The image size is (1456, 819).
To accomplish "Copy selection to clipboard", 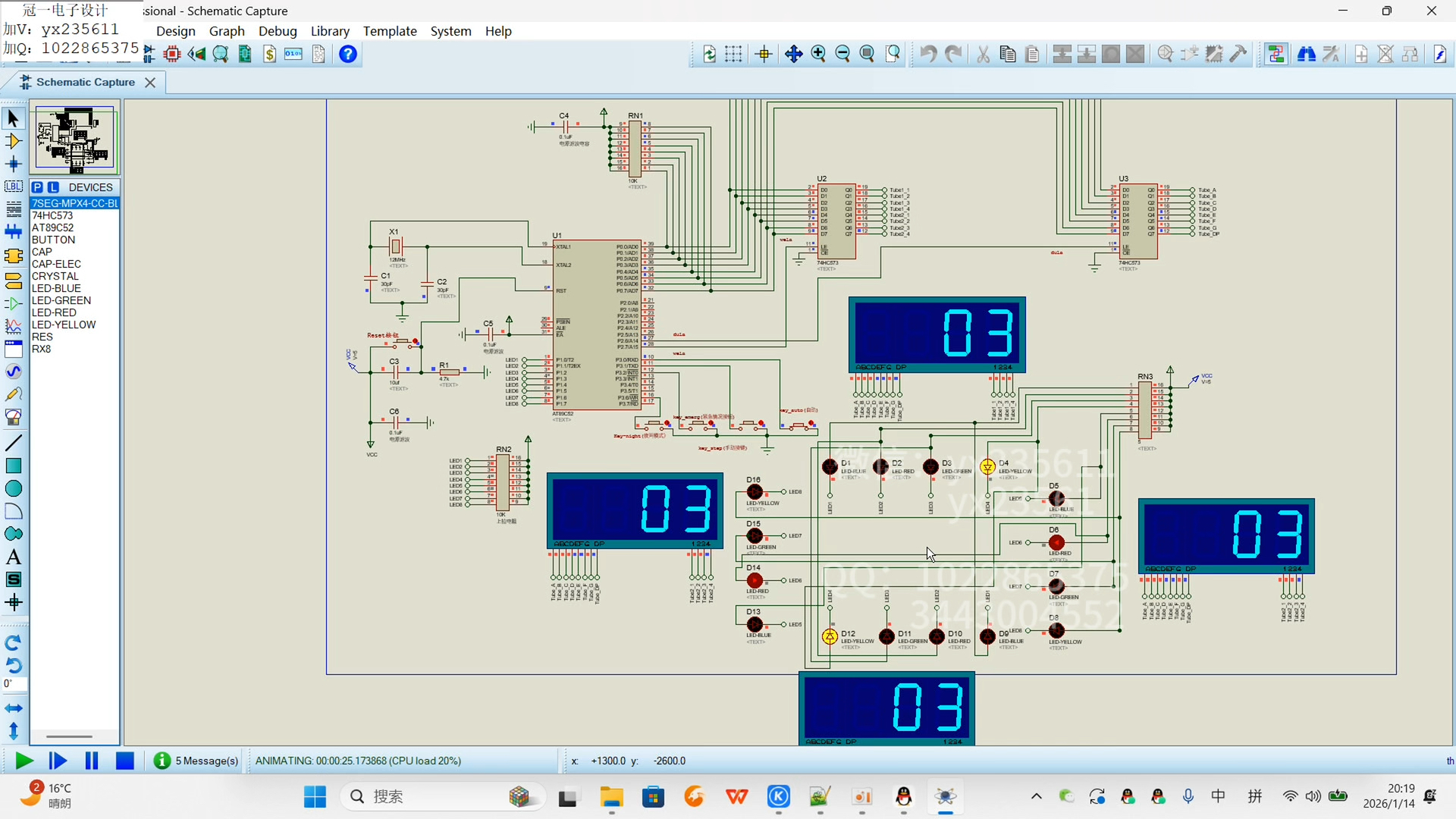I will pos(1008,54).
